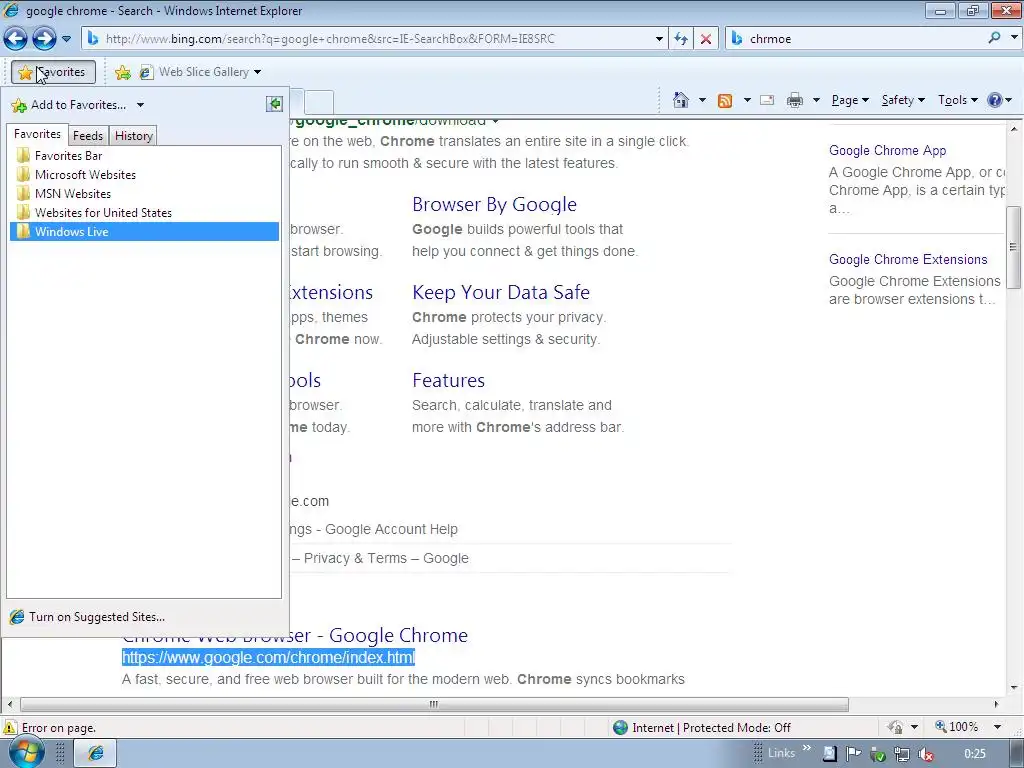This screenshot has width=1024, height=768.
Task: Open the 'Google Chrome Extensions' related link
Action: [x=908, y=259]
